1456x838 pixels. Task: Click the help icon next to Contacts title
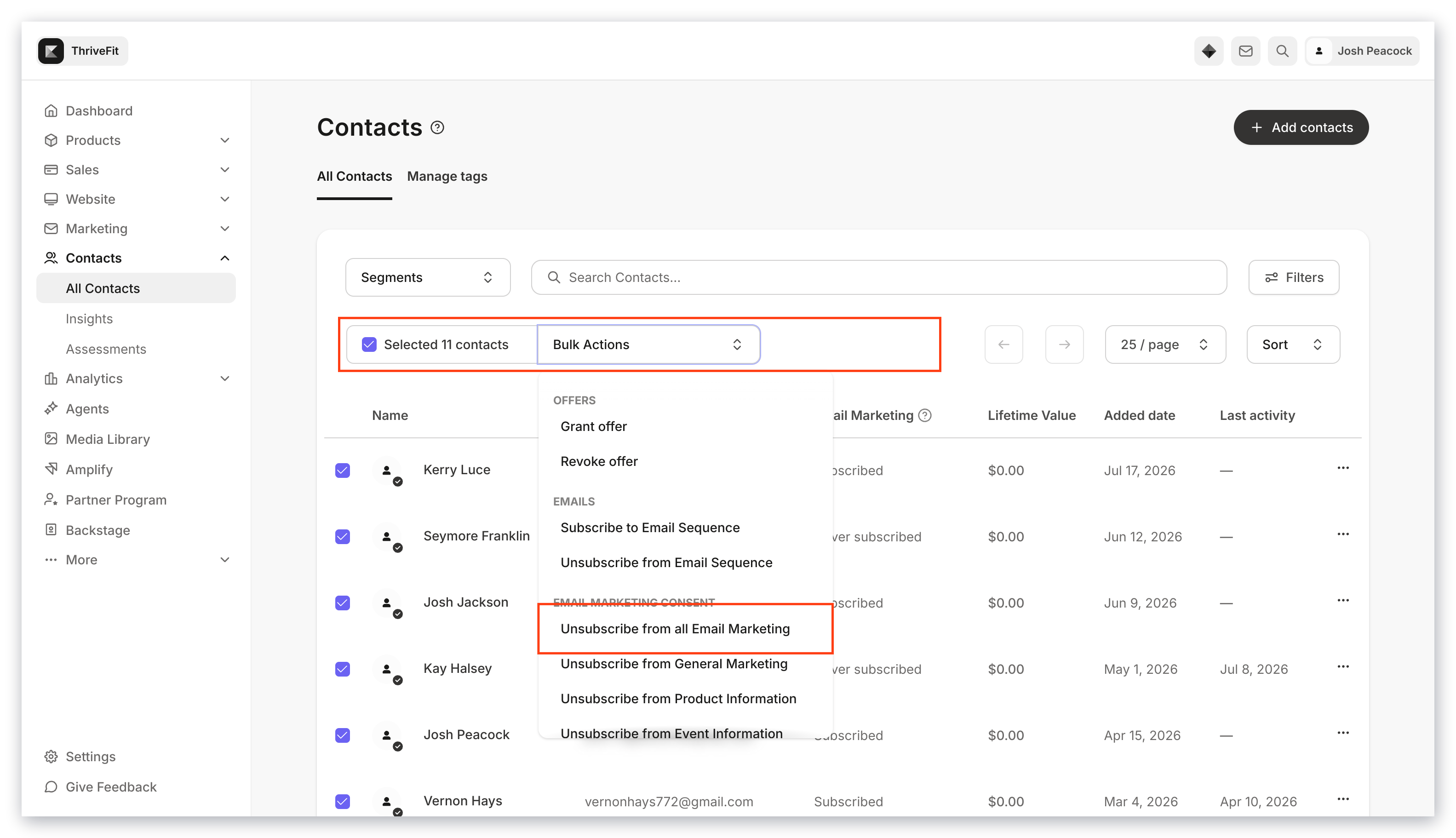click(437, 127)
